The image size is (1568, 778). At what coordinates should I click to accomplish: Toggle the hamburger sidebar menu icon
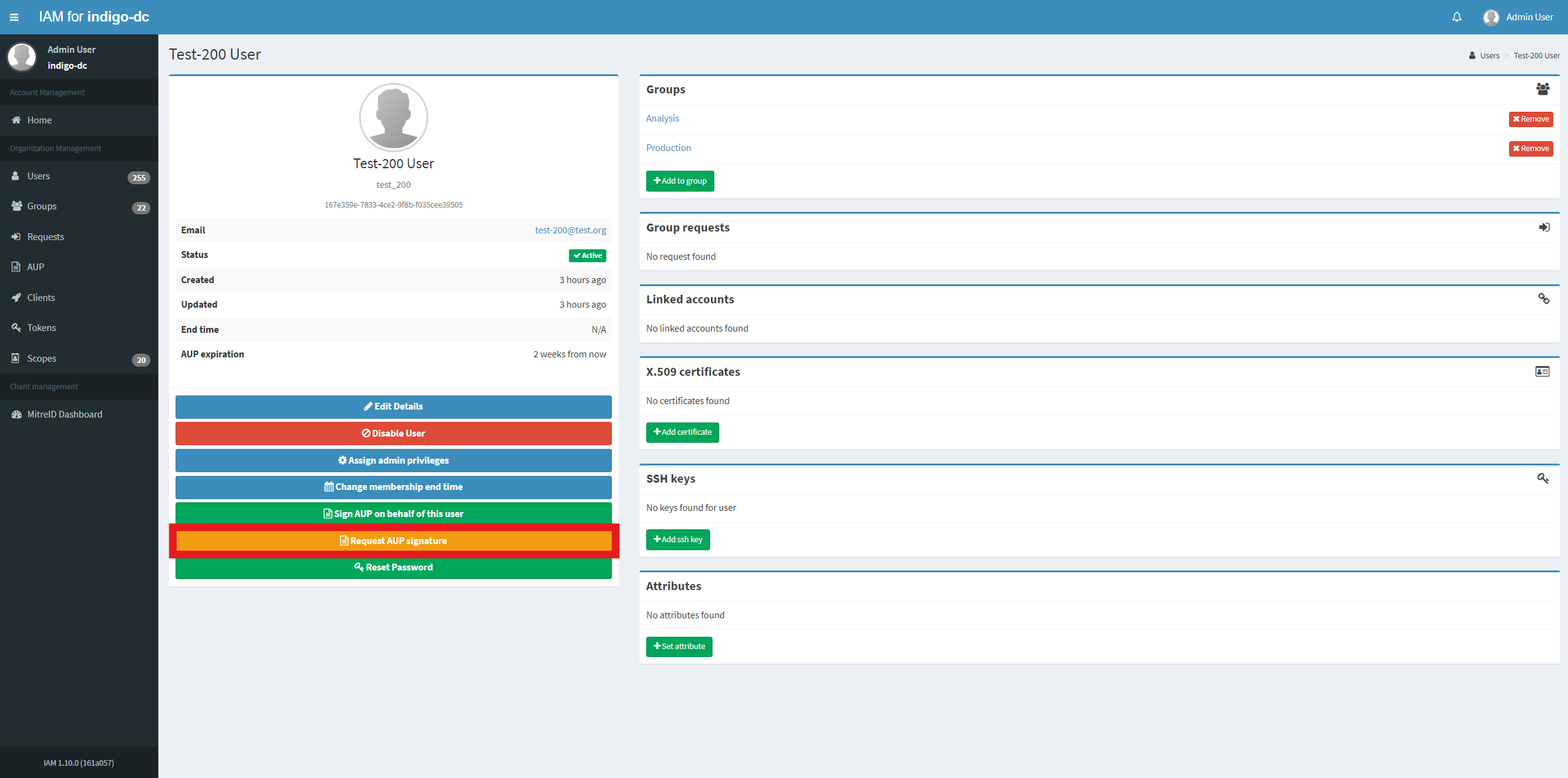(14, 17)
